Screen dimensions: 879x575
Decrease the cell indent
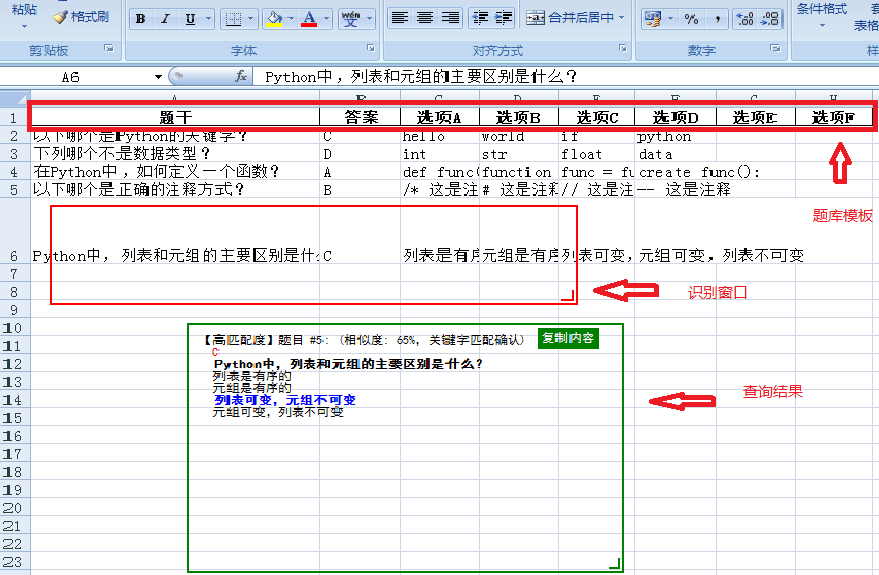479,18
